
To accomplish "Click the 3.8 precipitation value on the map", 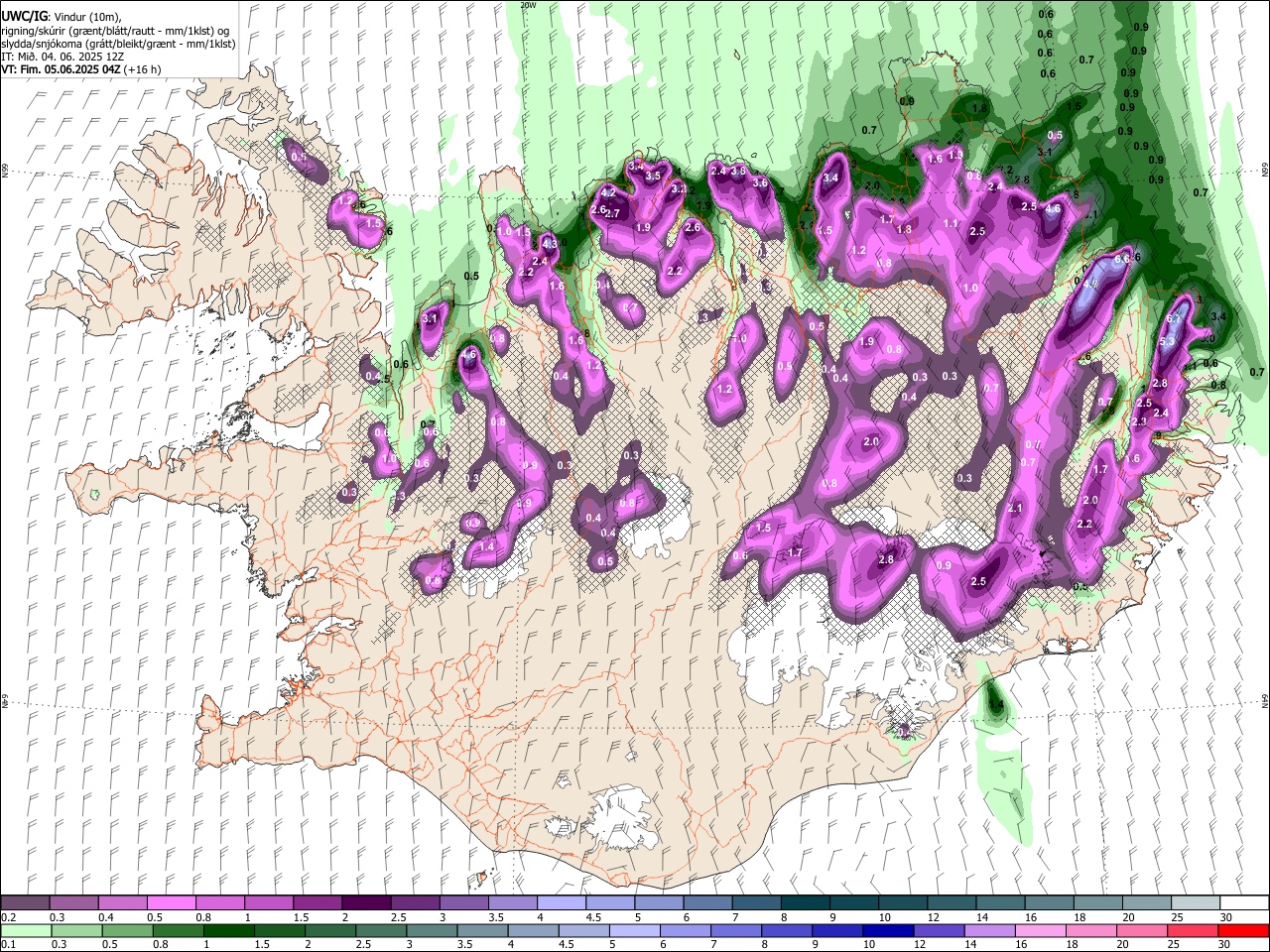I will tap(738, 171).
